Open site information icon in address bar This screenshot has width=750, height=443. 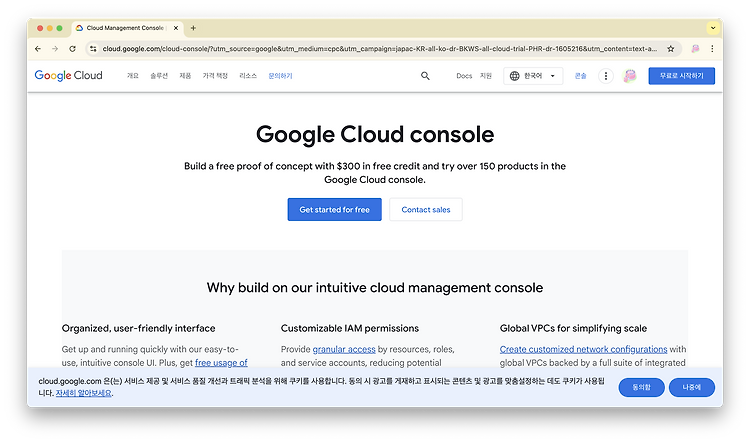pyautogui.click(x=93, y=49)
